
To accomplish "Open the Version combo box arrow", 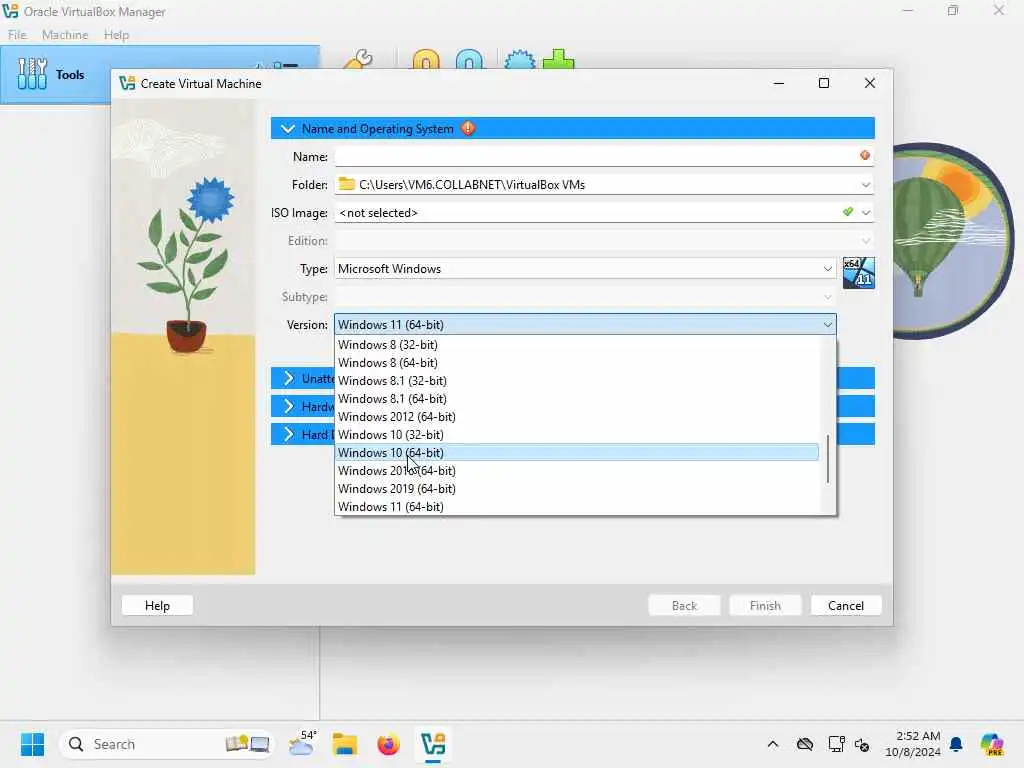I will point(827,325).
